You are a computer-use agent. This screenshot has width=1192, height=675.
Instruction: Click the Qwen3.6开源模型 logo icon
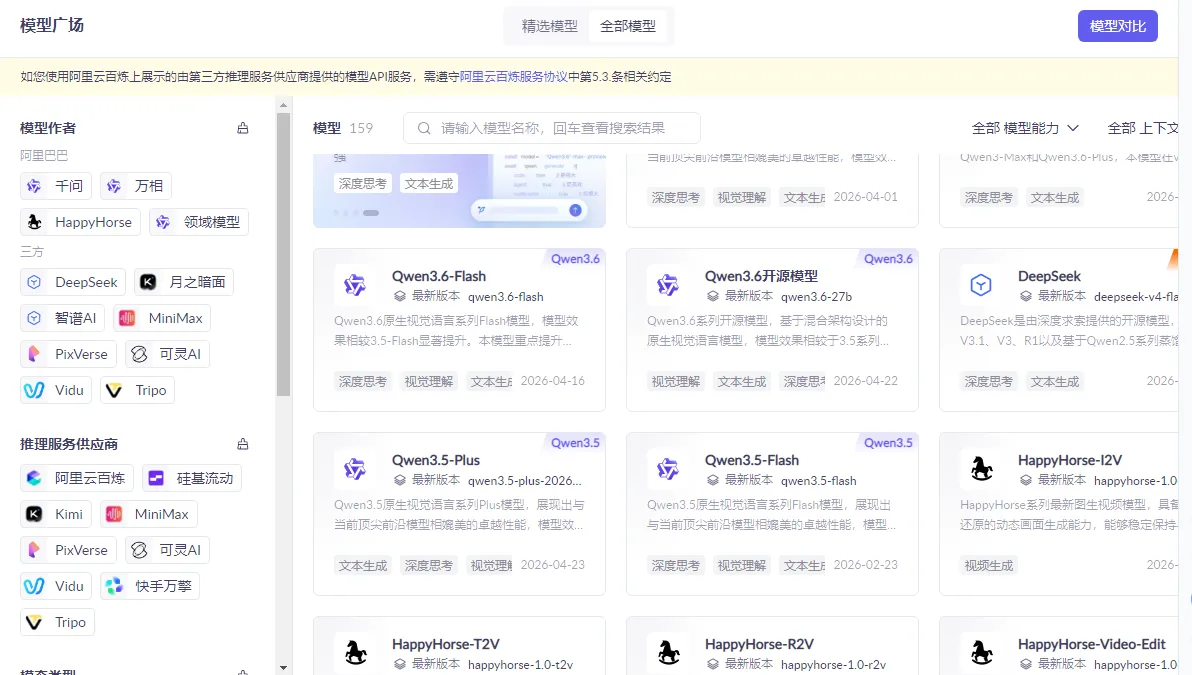[x=667, y=285]
